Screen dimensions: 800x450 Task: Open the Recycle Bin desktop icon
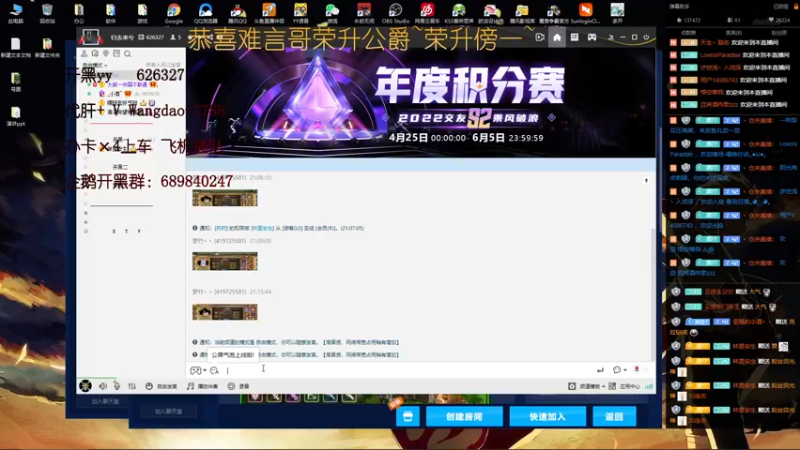tap(47, 13)
